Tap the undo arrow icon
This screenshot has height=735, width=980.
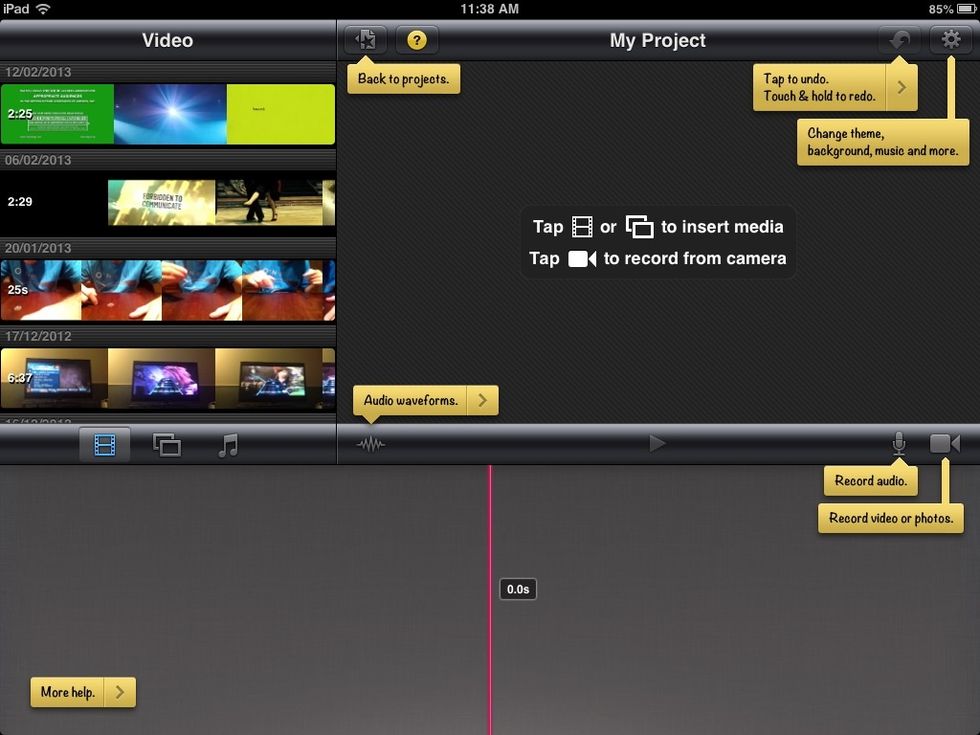tap(899, 40)
